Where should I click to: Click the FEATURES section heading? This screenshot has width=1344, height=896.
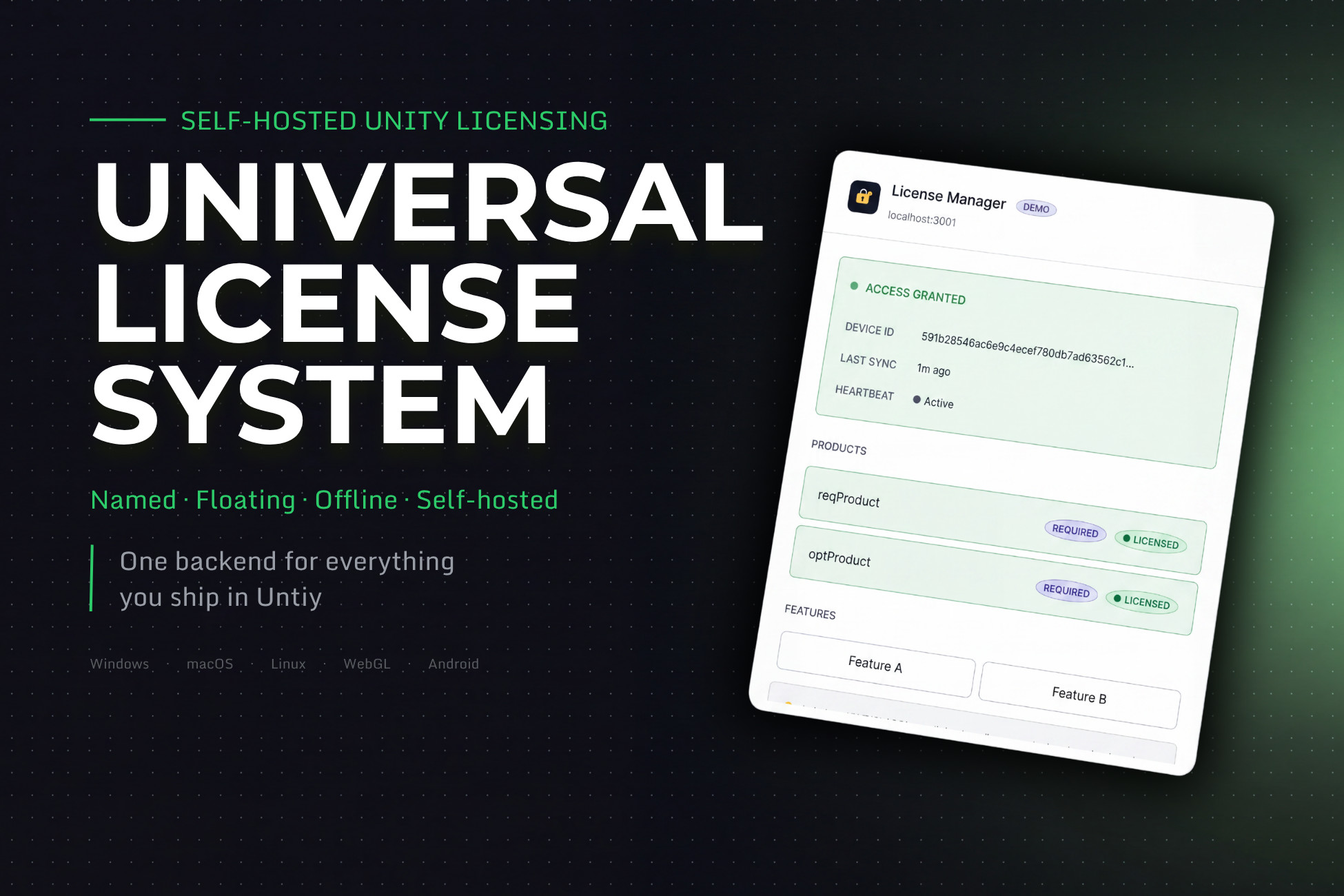click(x=810, y=611)
